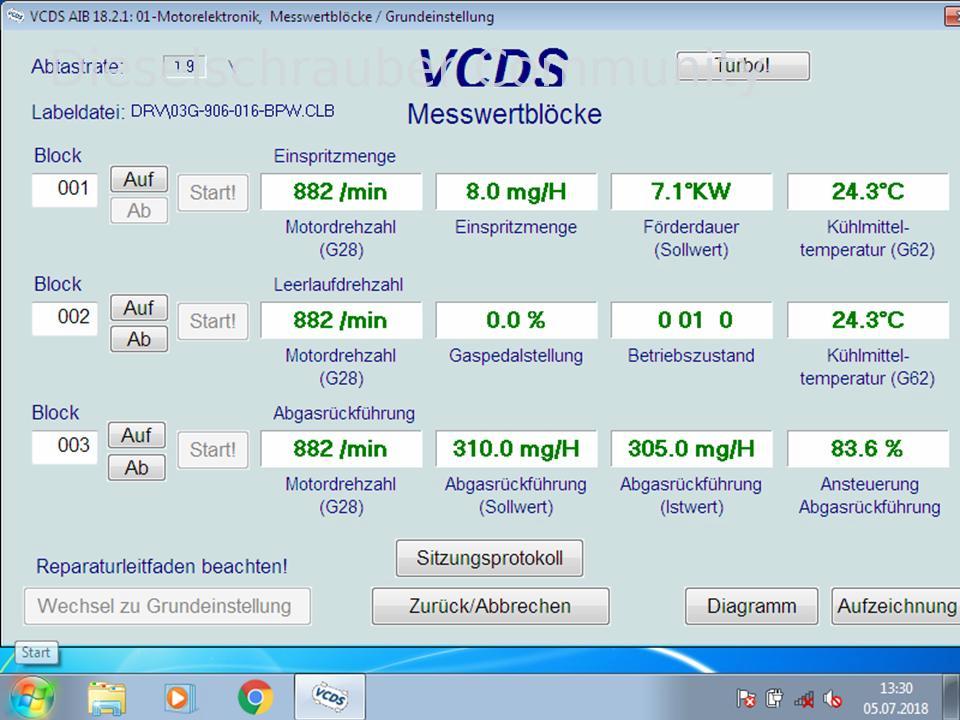
Task: Click Start! for block 003
Action: [212, 450]
